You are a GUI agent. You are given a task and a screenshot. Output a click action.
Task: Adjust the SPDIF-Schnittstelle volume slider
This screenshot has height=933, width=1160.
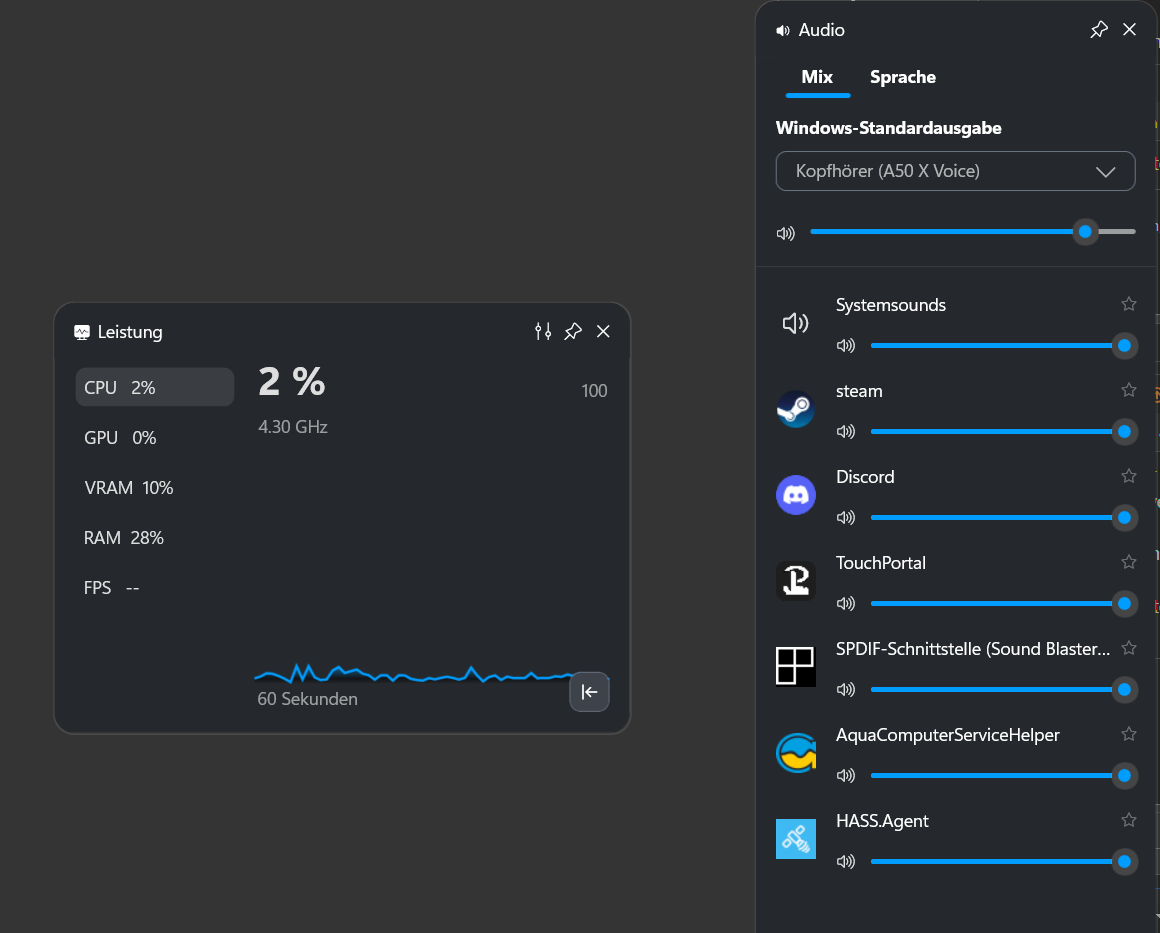[x=1002, y=689]
